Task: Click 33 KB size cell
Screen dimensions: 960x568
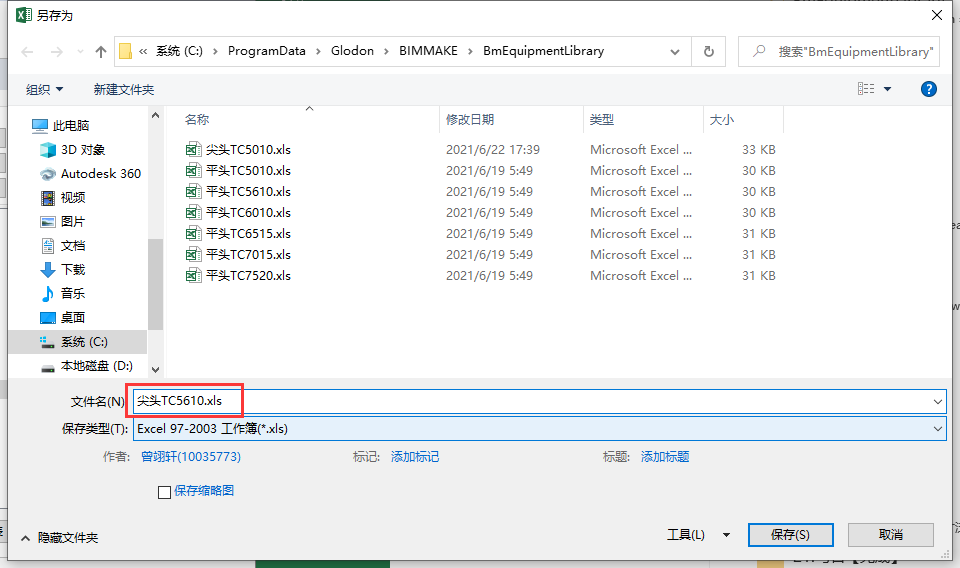Action: pyautogui.click(x=759, y=149)
